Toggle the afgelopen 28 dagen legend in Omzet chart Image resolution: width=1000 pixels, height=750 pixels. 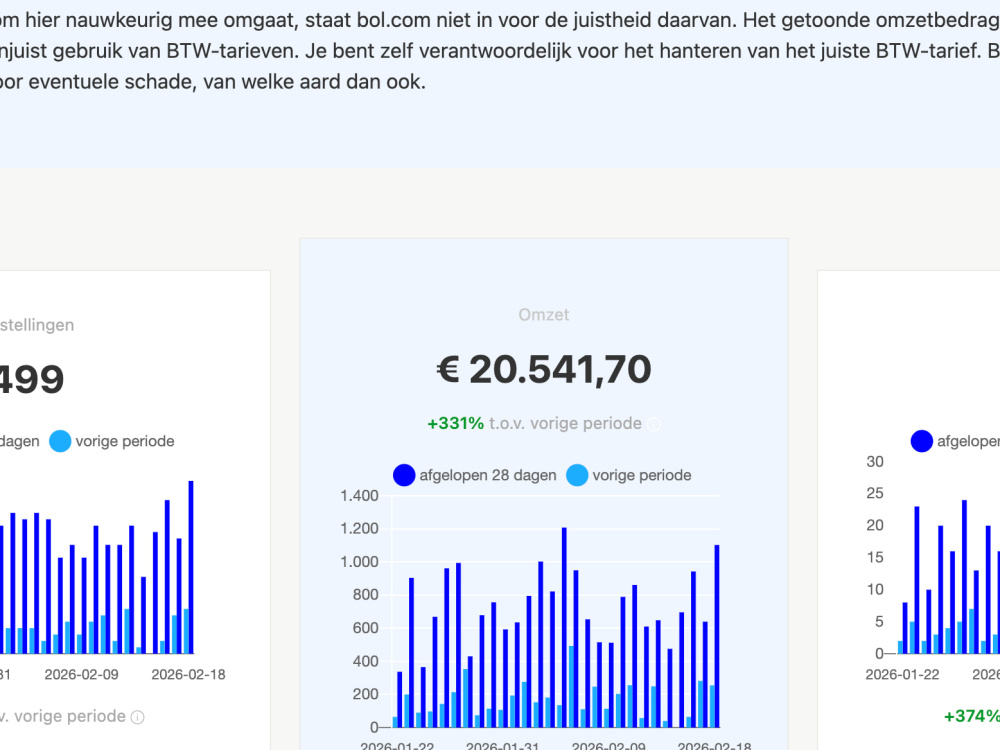click(474, 475)
